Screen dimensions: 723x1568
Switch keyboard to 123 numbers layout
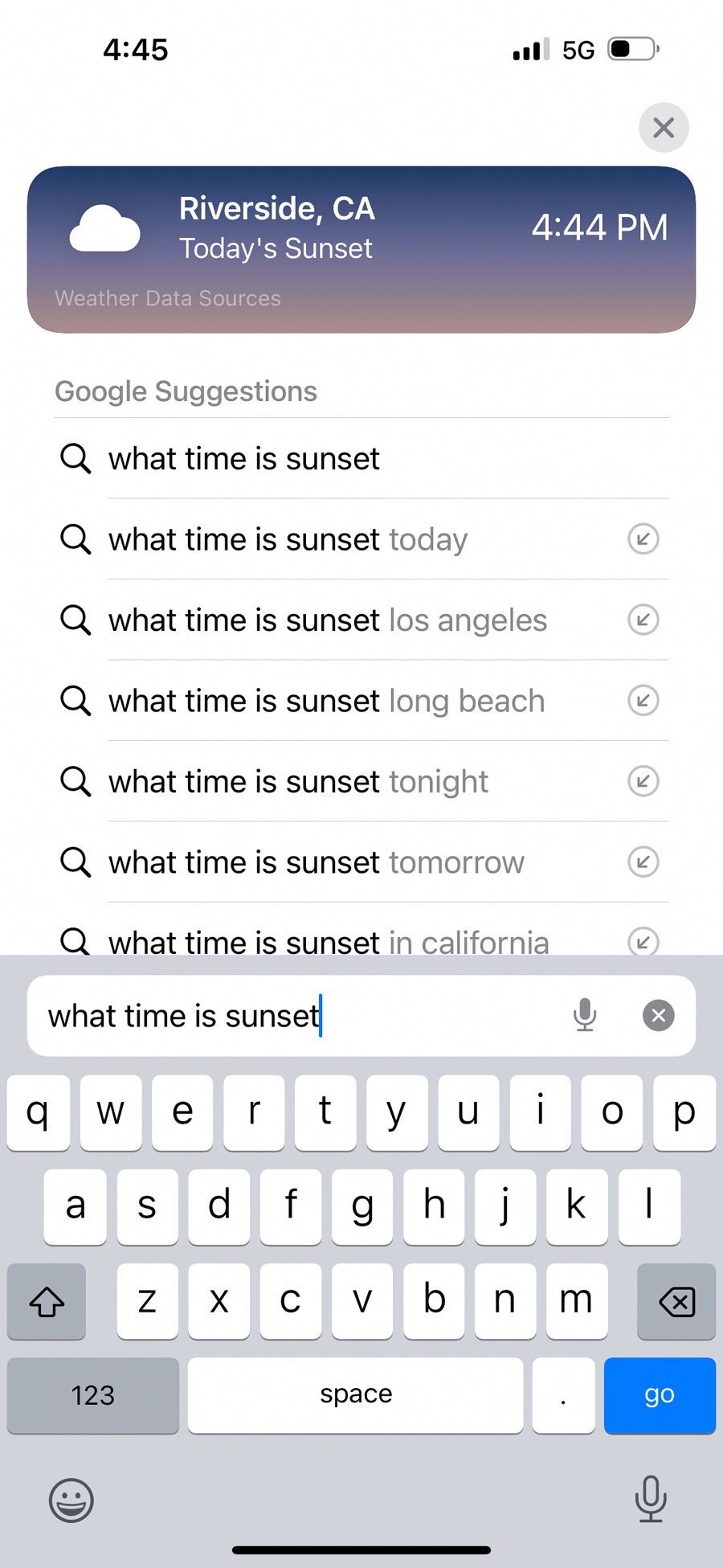click(x=93, y=1395)
